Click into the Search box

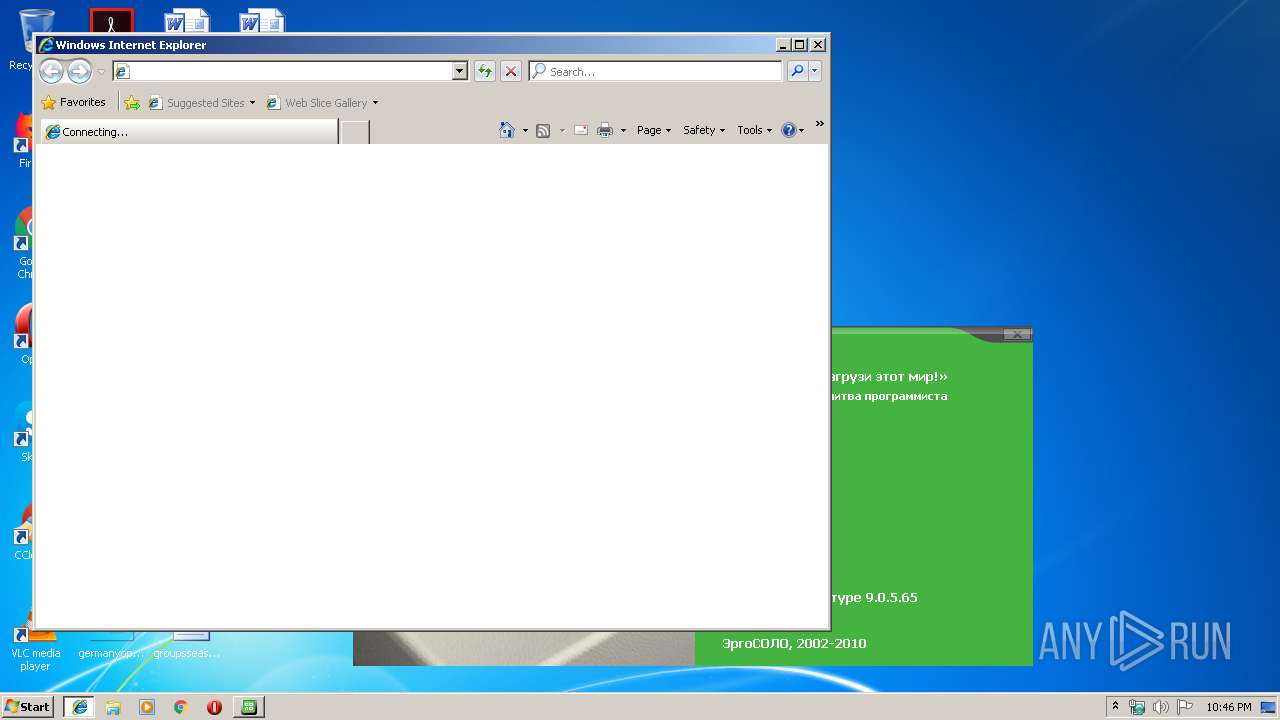[x=656, y=71]
